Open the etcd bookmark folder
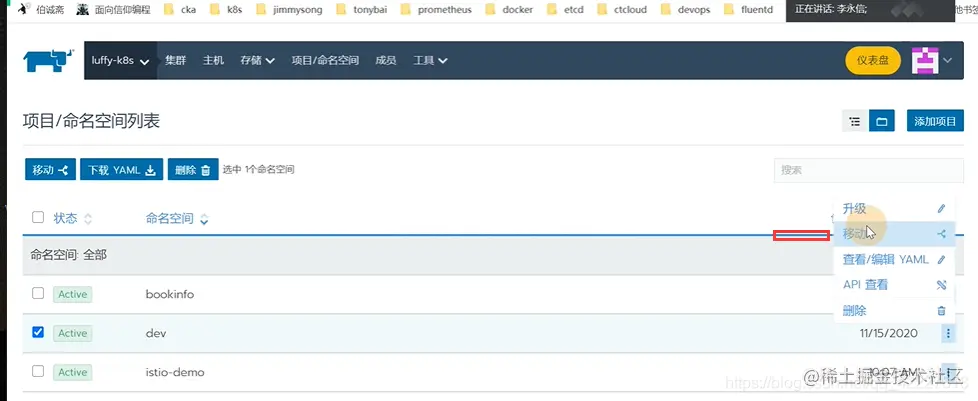Screen dimensions: 978x401 click(564, 10)
